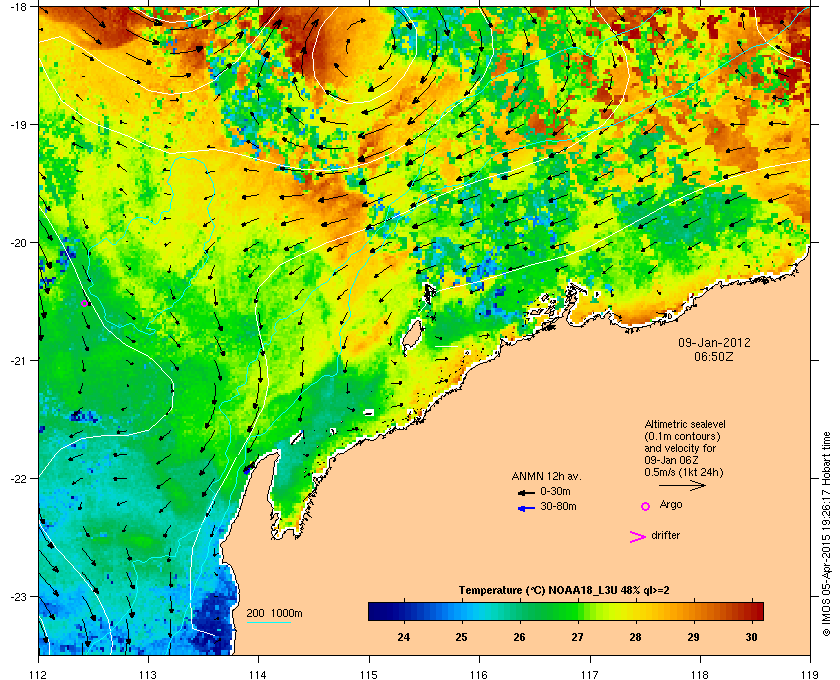
Task: Click the latitude axis label -21
Action: tap(17, 361)
